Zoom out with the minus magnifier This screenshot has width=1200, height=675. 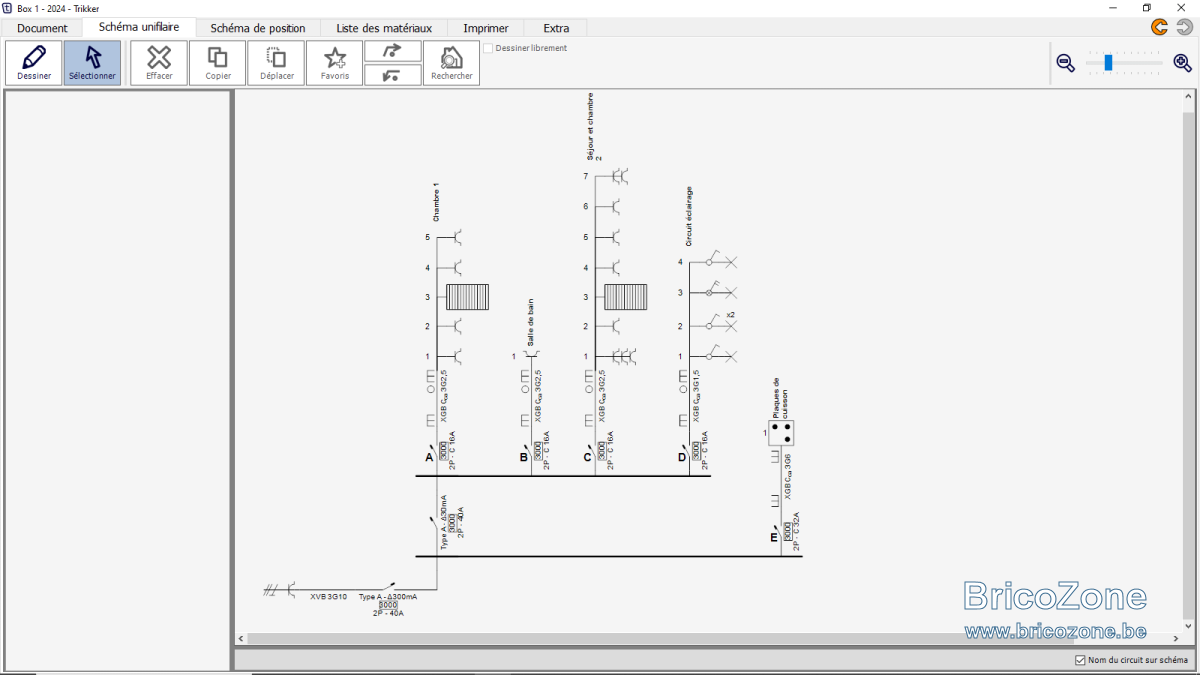(x=1066, y=63)
